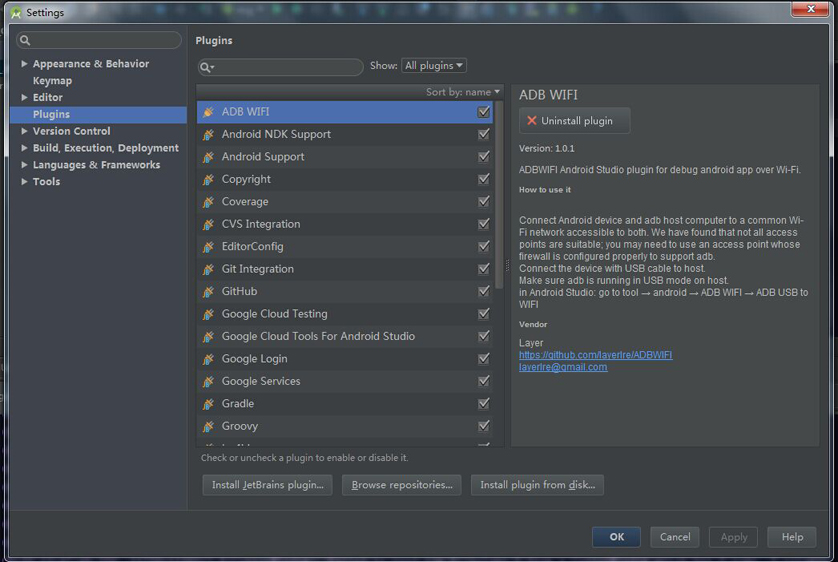Click the Google Cloud Tools plugin icon

point(208,336)
